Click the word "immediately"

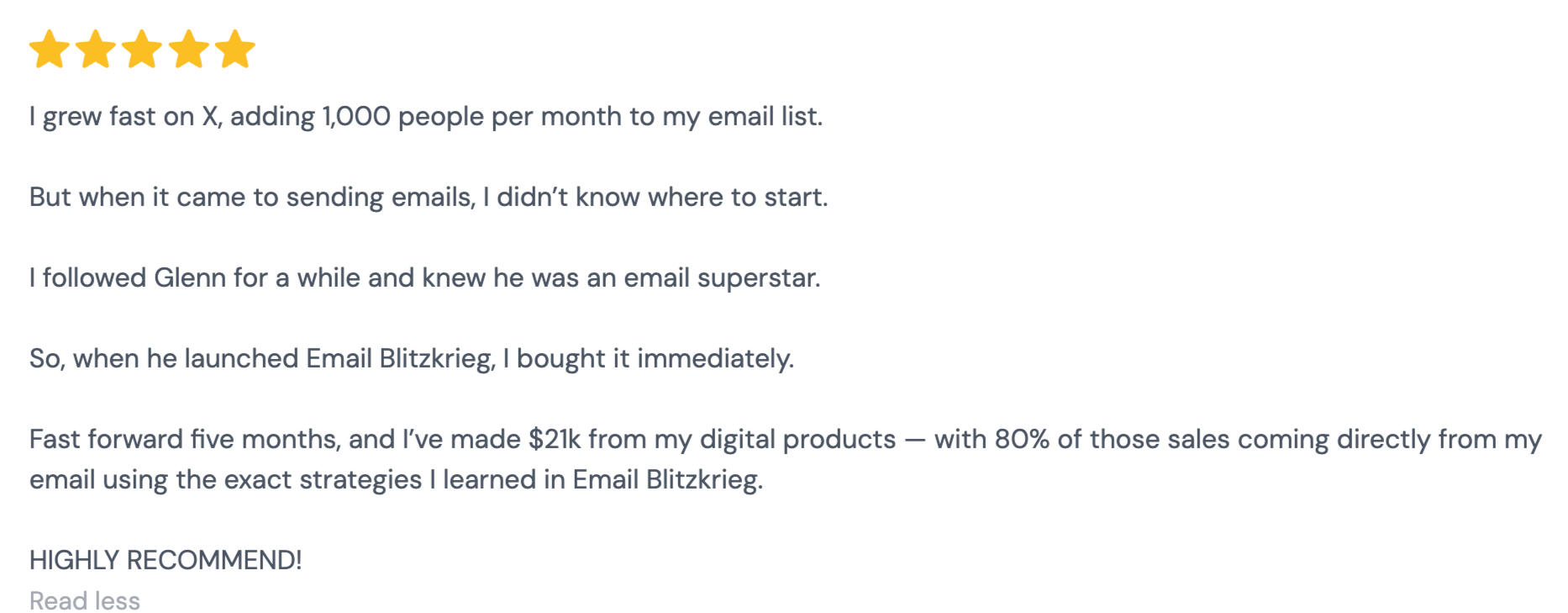715,358
